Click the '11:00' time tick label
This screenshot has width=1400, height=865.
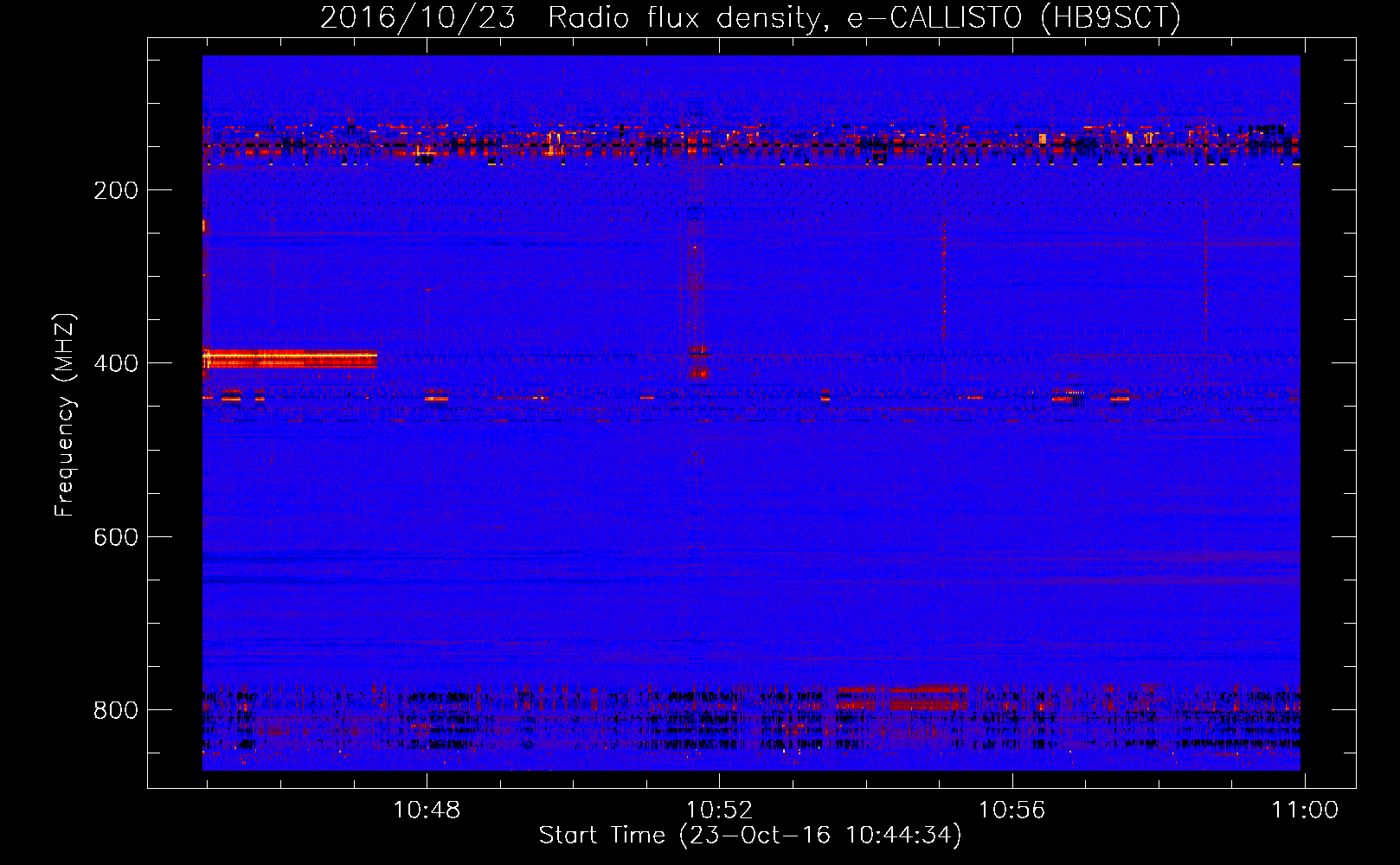coord(1304,811)
